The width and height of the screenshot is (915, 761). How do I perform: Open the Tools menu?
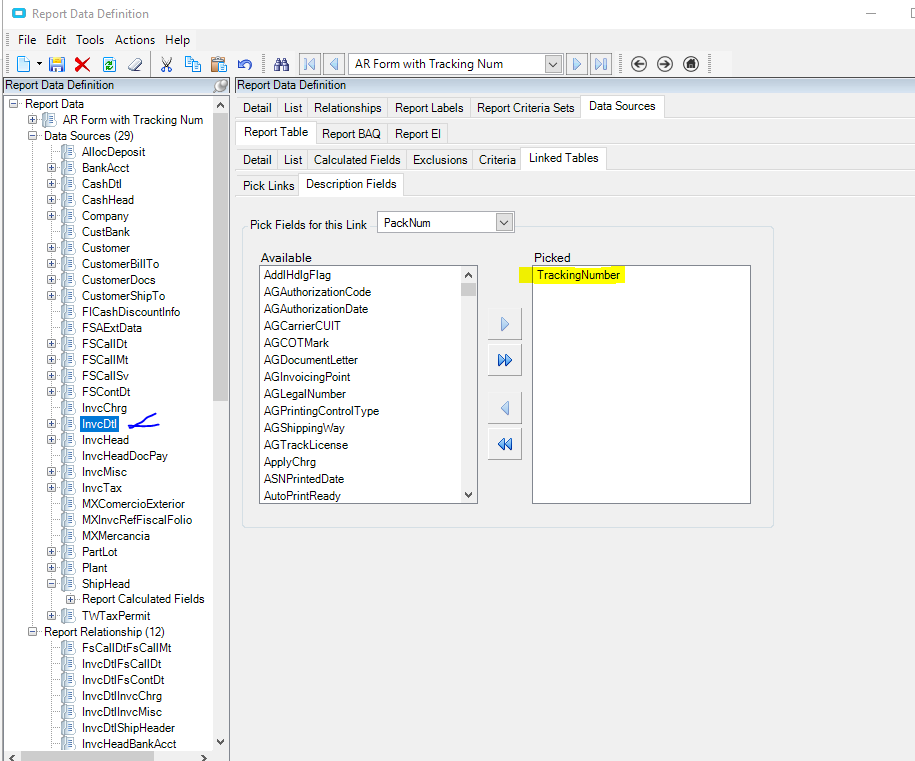90,40
